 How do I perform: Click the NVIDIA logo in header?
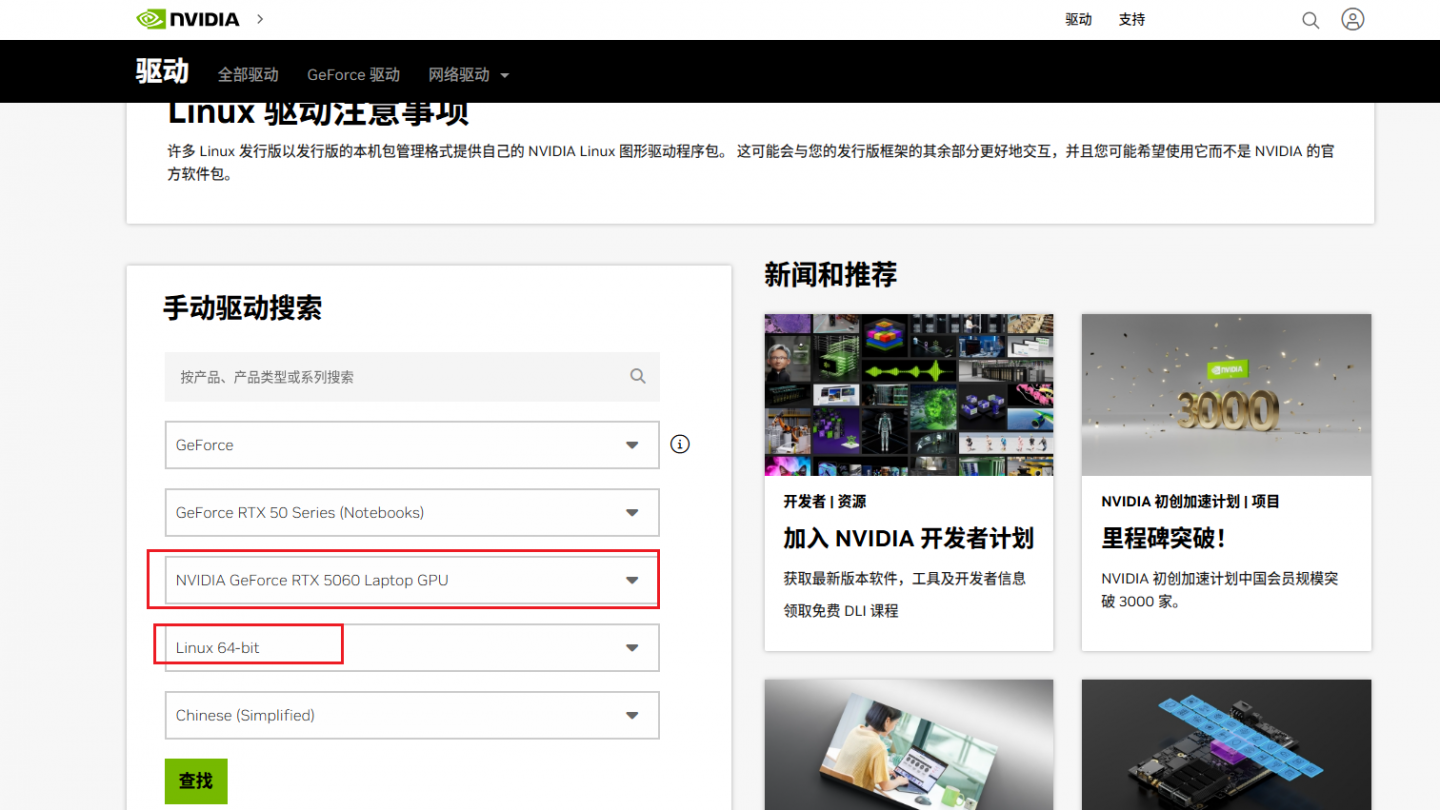coord(188,19)
